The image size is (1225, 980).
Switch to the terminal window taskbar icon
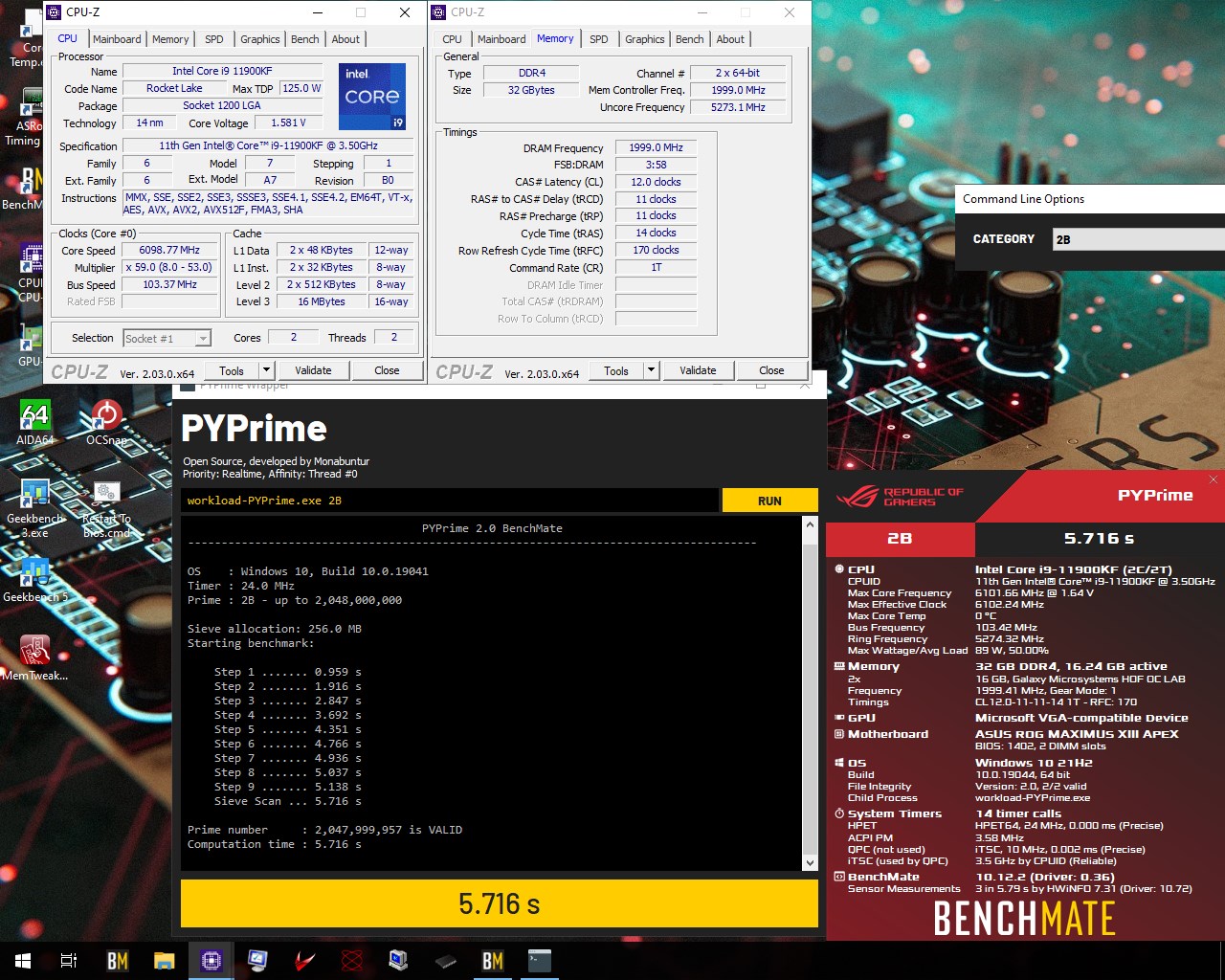tap(540, 960)
